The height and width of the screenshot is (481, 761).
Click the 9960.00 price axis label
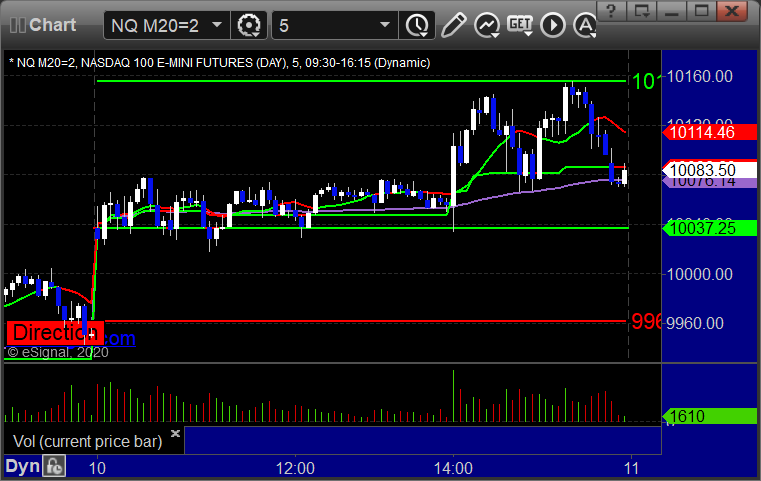click(x=695, y=323)
